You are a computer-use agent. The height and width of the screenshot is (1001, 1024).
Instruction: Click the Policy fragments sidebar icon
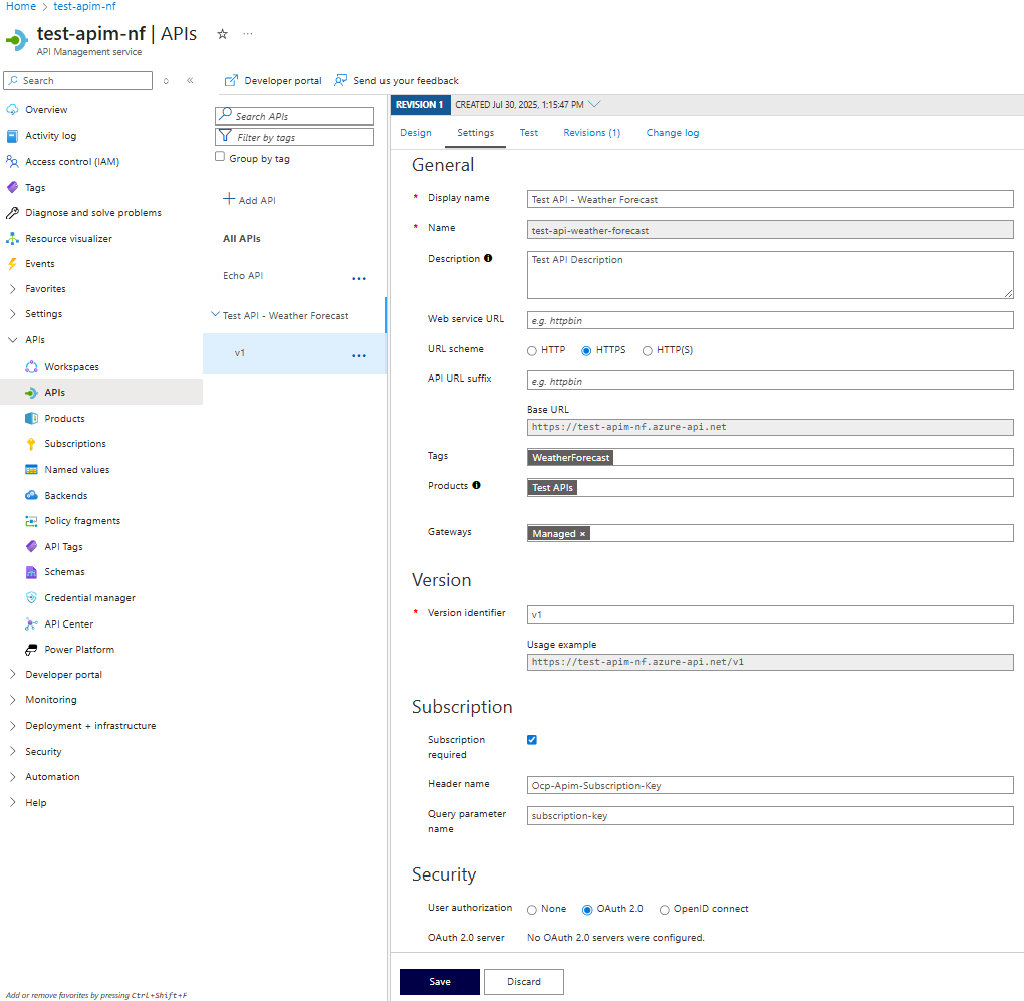[31, 521]
